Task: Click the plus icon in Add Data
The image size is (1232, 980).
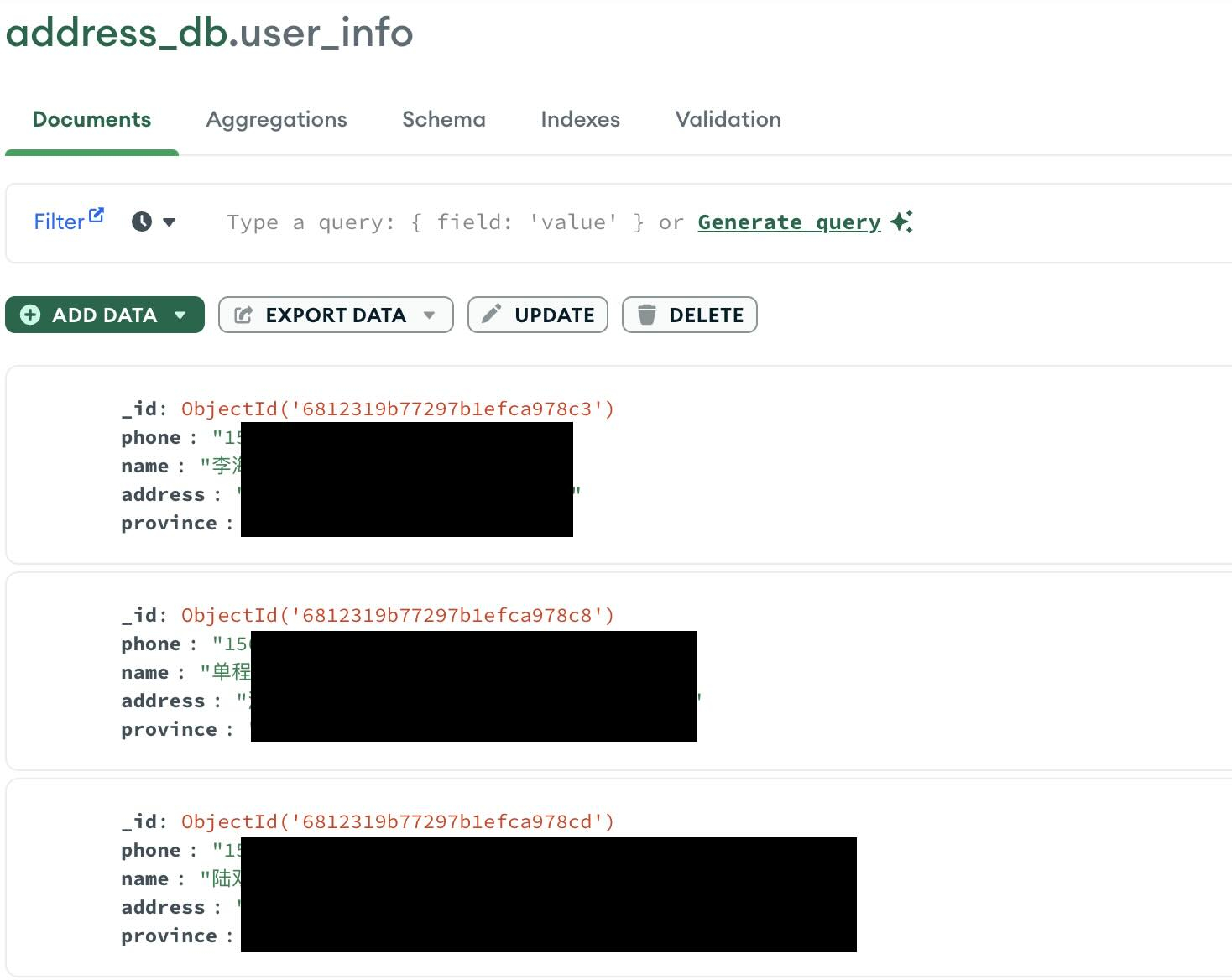Action: coord(30,315)
